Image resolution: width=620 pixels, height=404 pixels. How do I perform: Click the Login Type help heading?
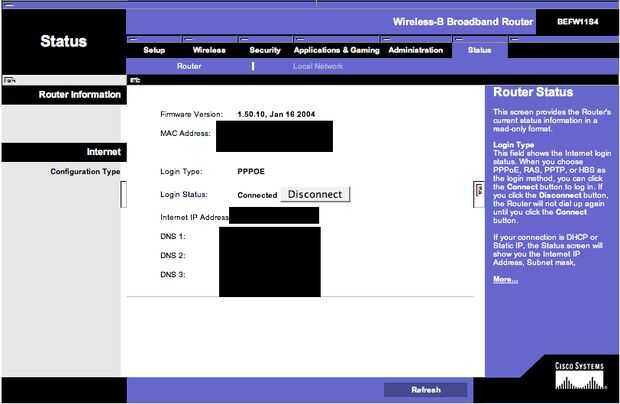pos(513,145)
